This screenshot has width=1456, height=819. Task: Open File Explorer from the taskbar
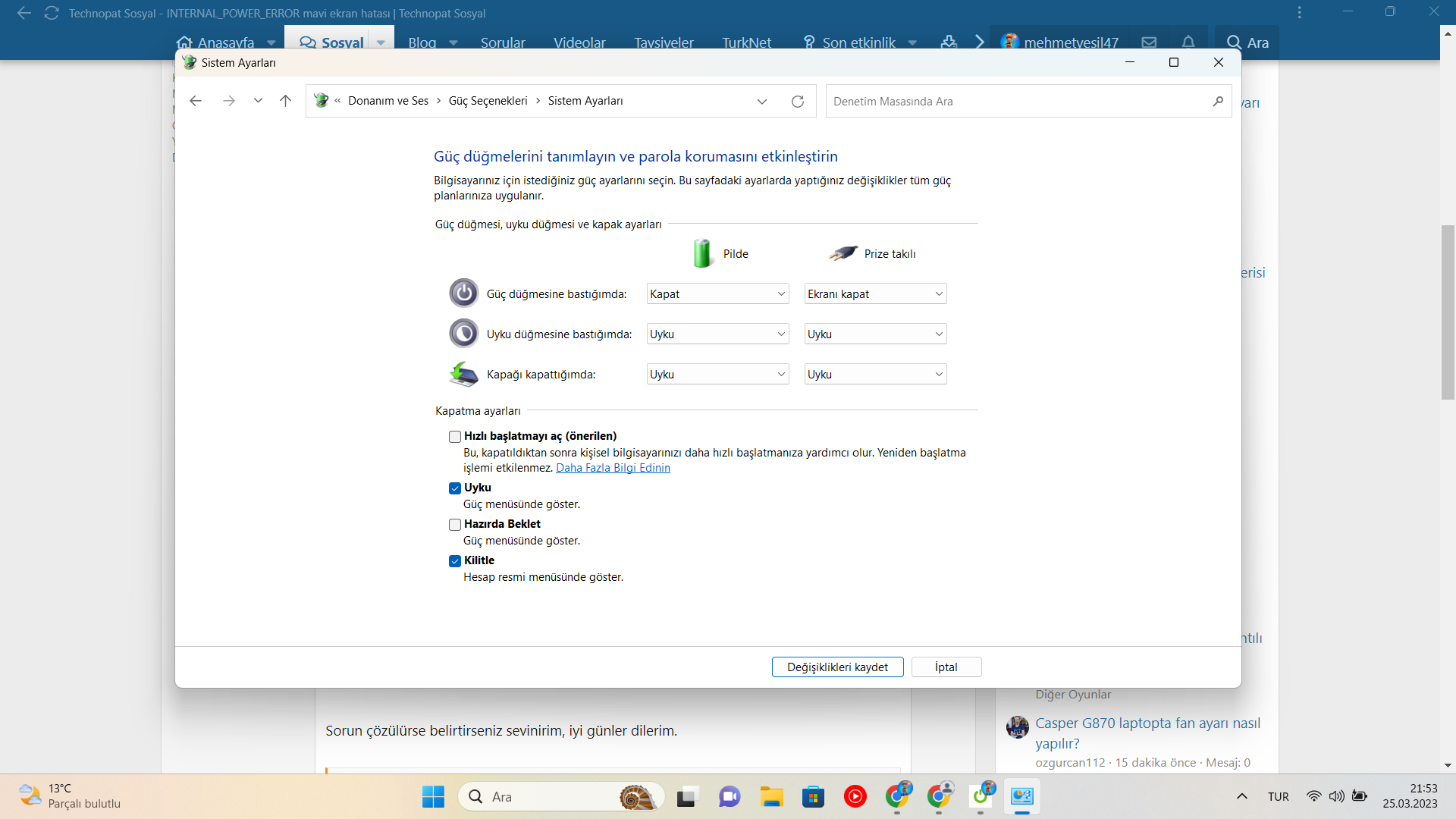(x=772, y=797)
